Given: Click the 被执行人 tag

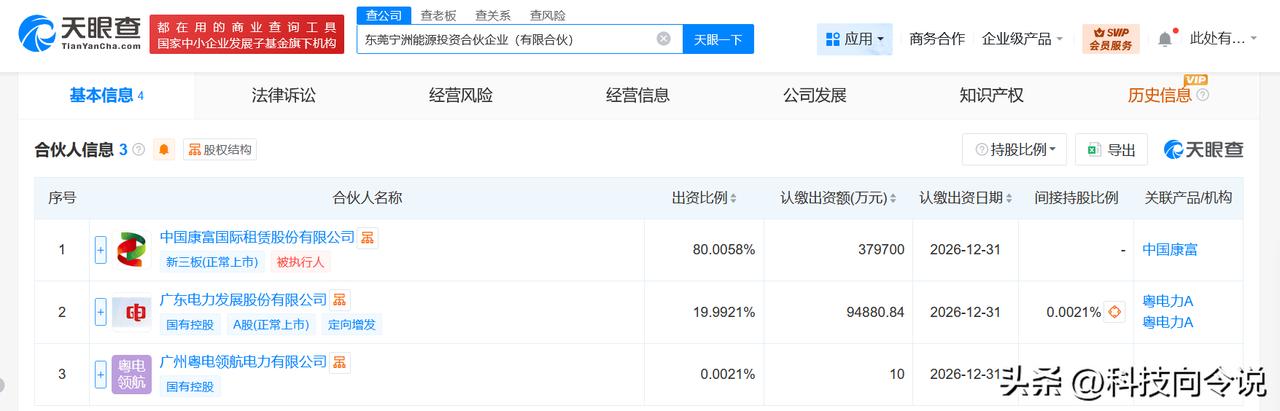Looking at the screenshot, I should (x=301, y=262).
